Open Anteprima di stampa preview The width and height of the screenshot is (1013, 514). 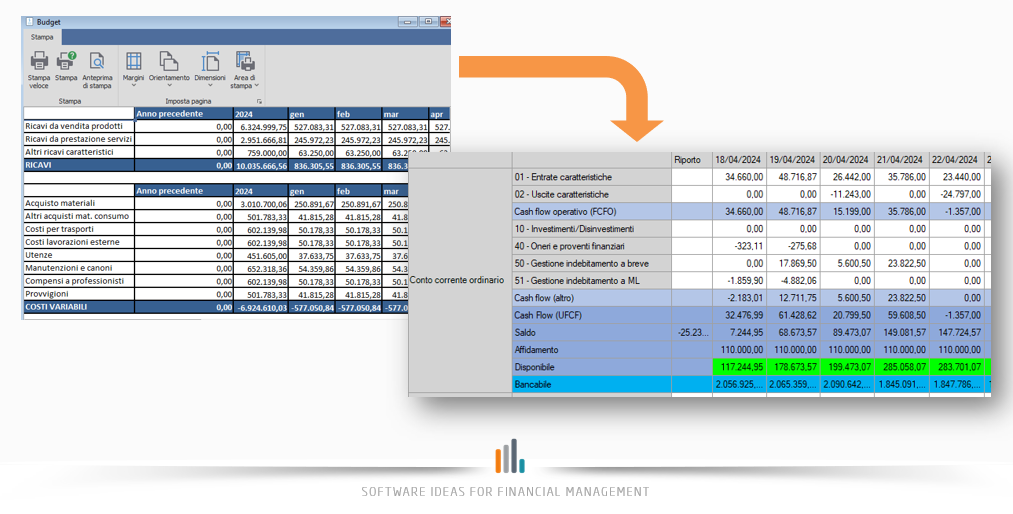97,61
